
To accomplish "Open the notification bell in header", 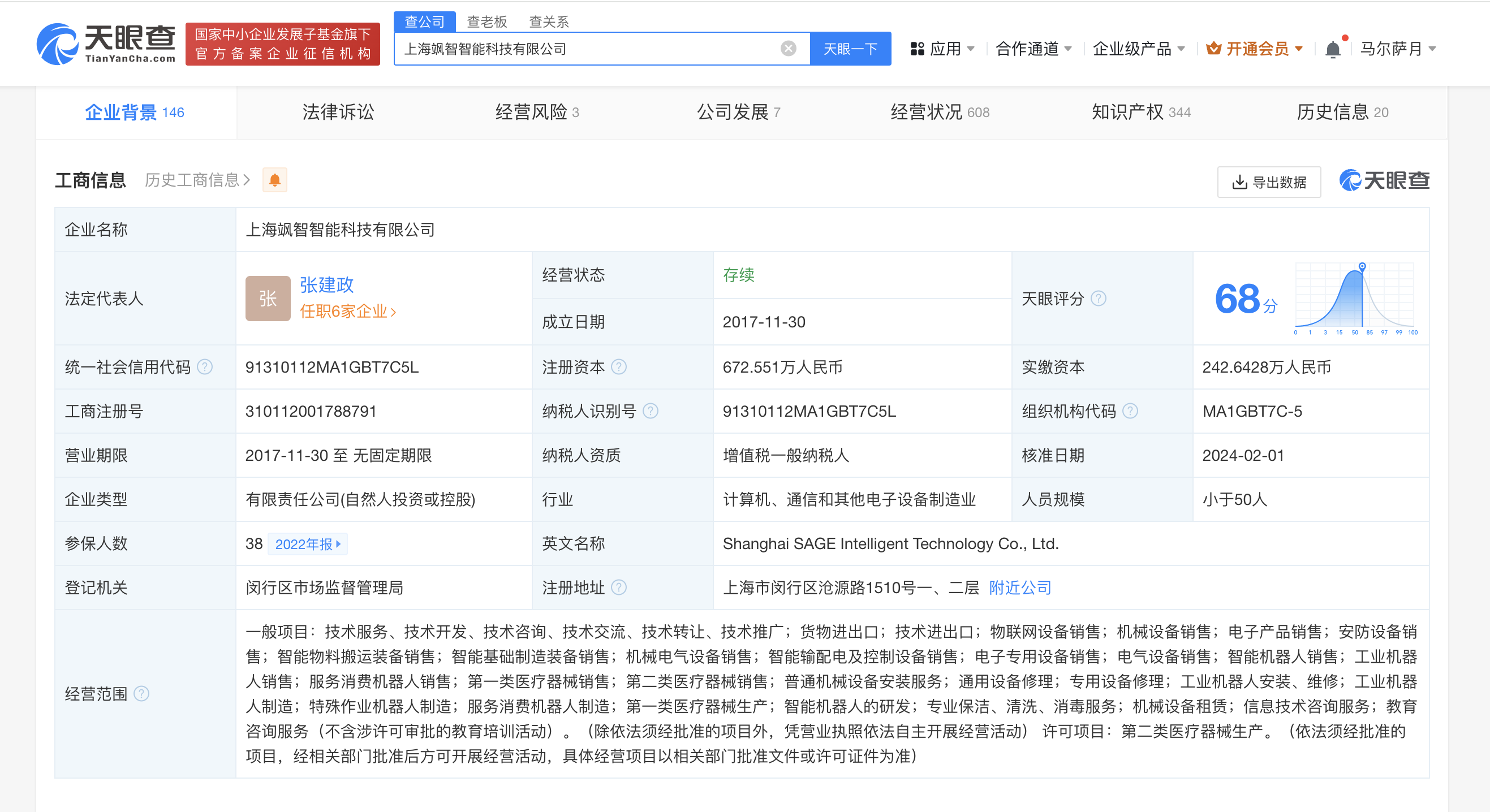I will [x=1333, y=49].
